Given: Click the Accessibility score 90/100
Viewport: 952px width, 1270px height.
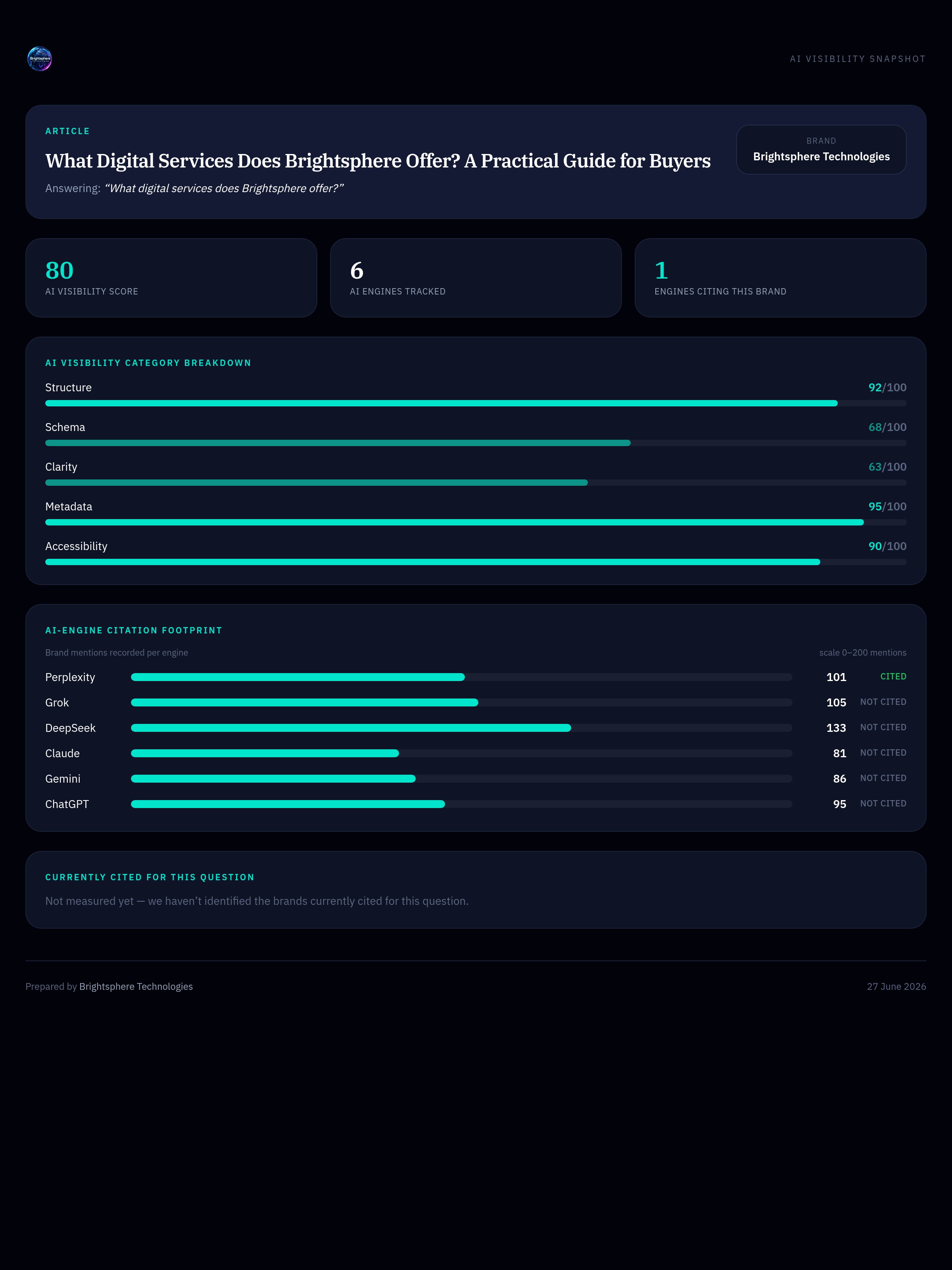Looking at the screenshot, I should (x=887, y=546).
